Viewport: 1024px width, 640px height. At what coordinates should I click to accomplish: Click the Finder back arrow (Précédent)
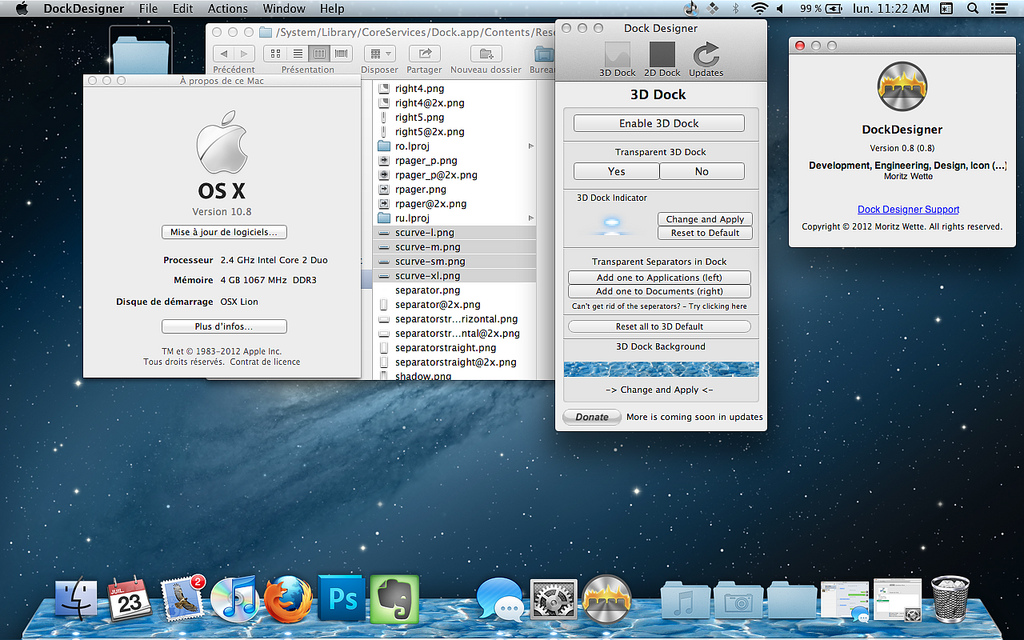click(225, 54)
